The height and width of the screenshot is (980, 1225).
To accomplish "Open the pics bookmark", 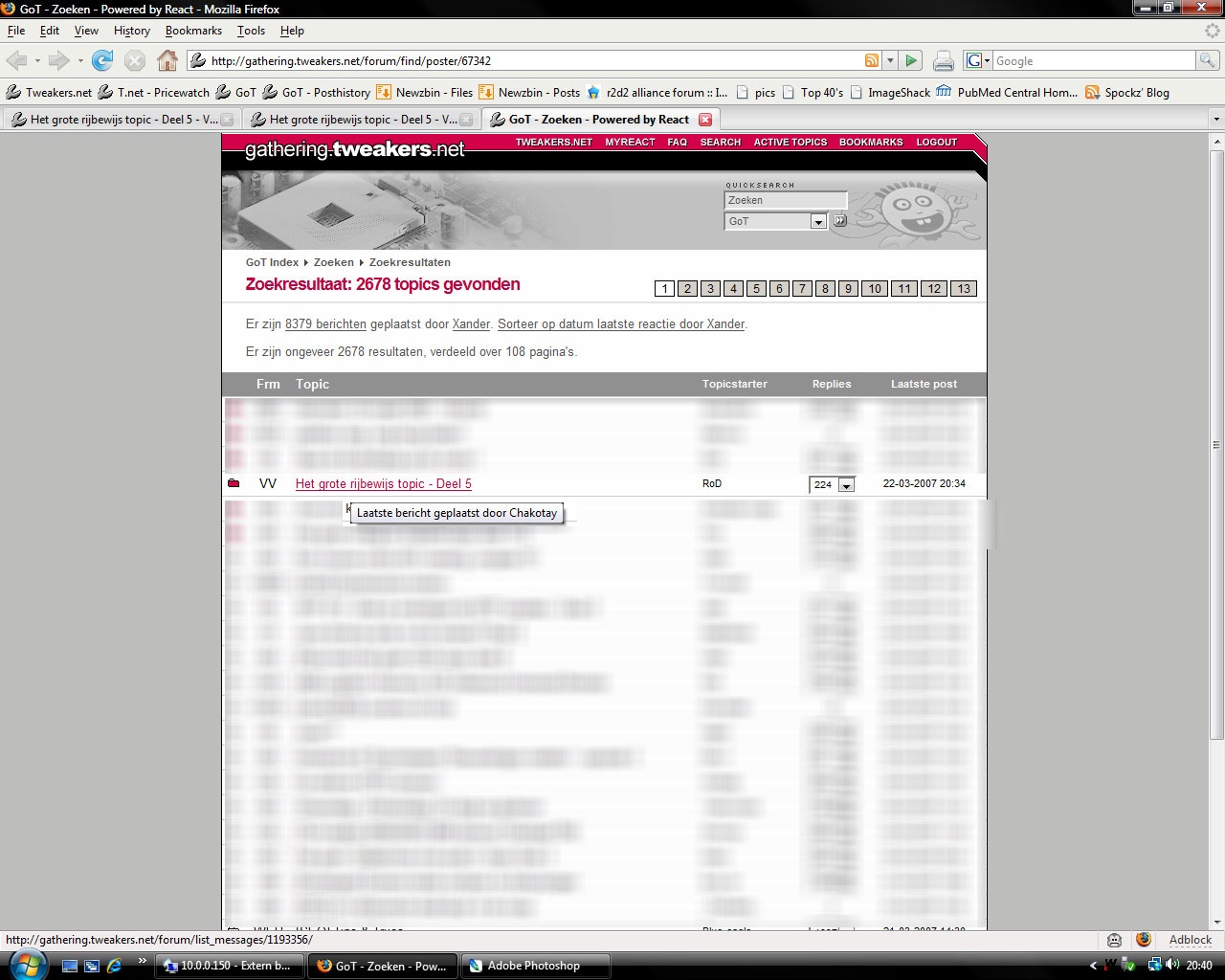I will click(x=755, y=93).
